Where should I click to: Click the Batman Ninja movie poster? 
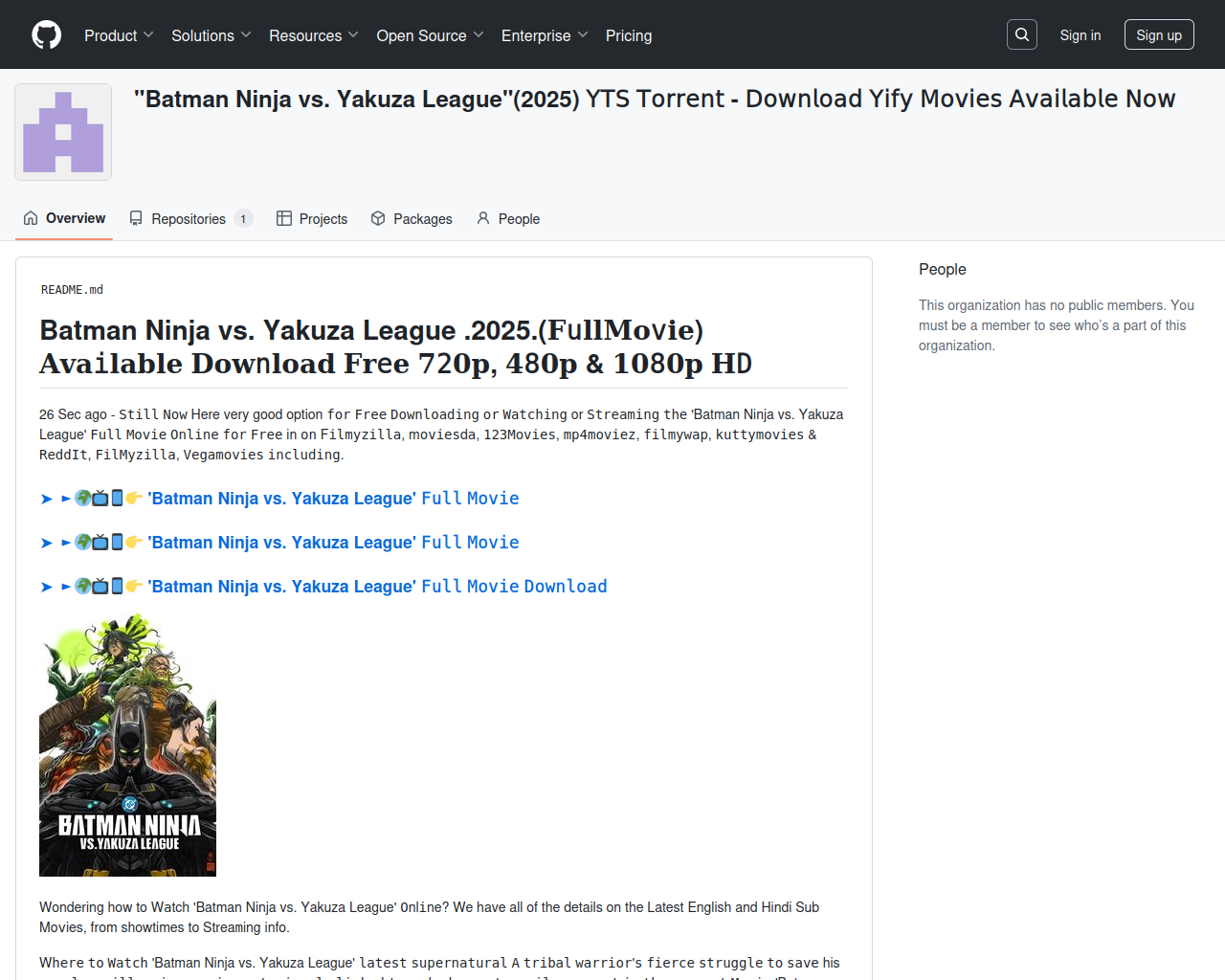pyautogui.click(x=127, y=746)
